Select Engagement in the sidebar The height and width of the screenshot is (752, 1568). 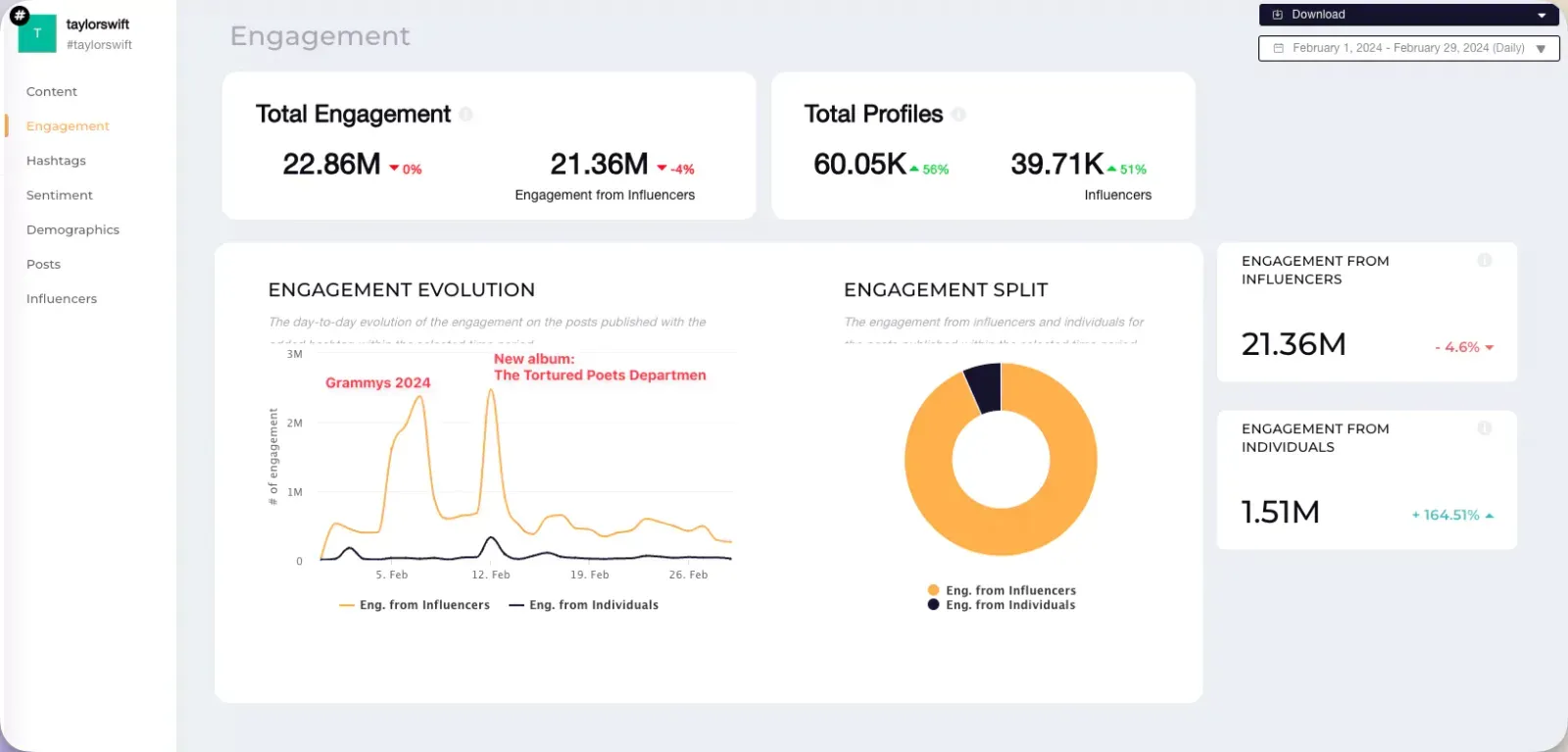tap(68, 126)
